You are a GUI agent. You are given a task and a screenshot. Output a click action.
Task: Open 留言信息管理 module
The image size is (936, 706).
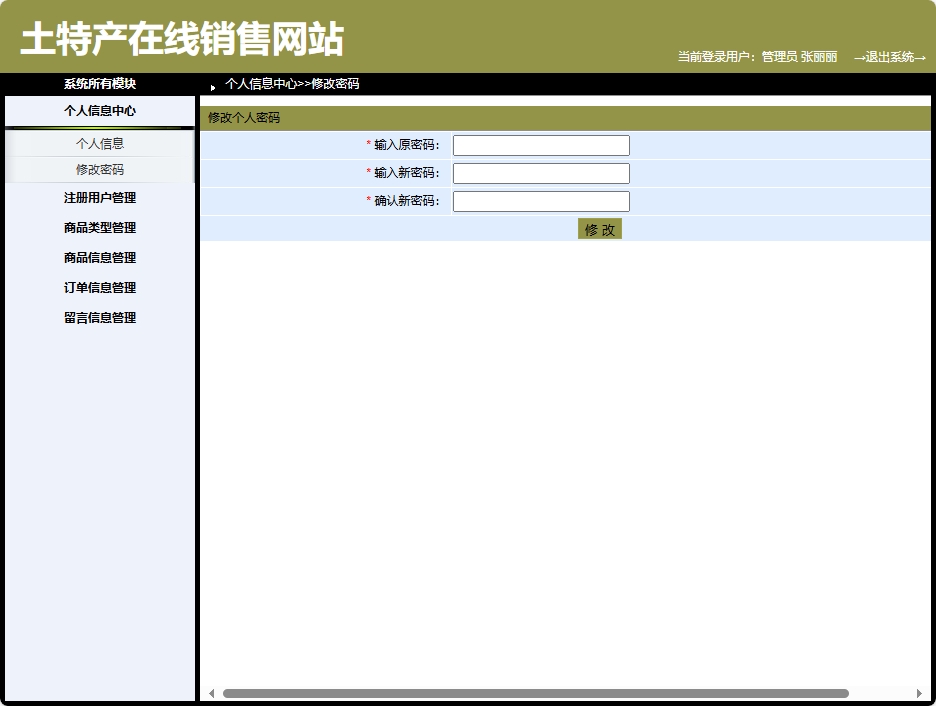pos(99,318)
